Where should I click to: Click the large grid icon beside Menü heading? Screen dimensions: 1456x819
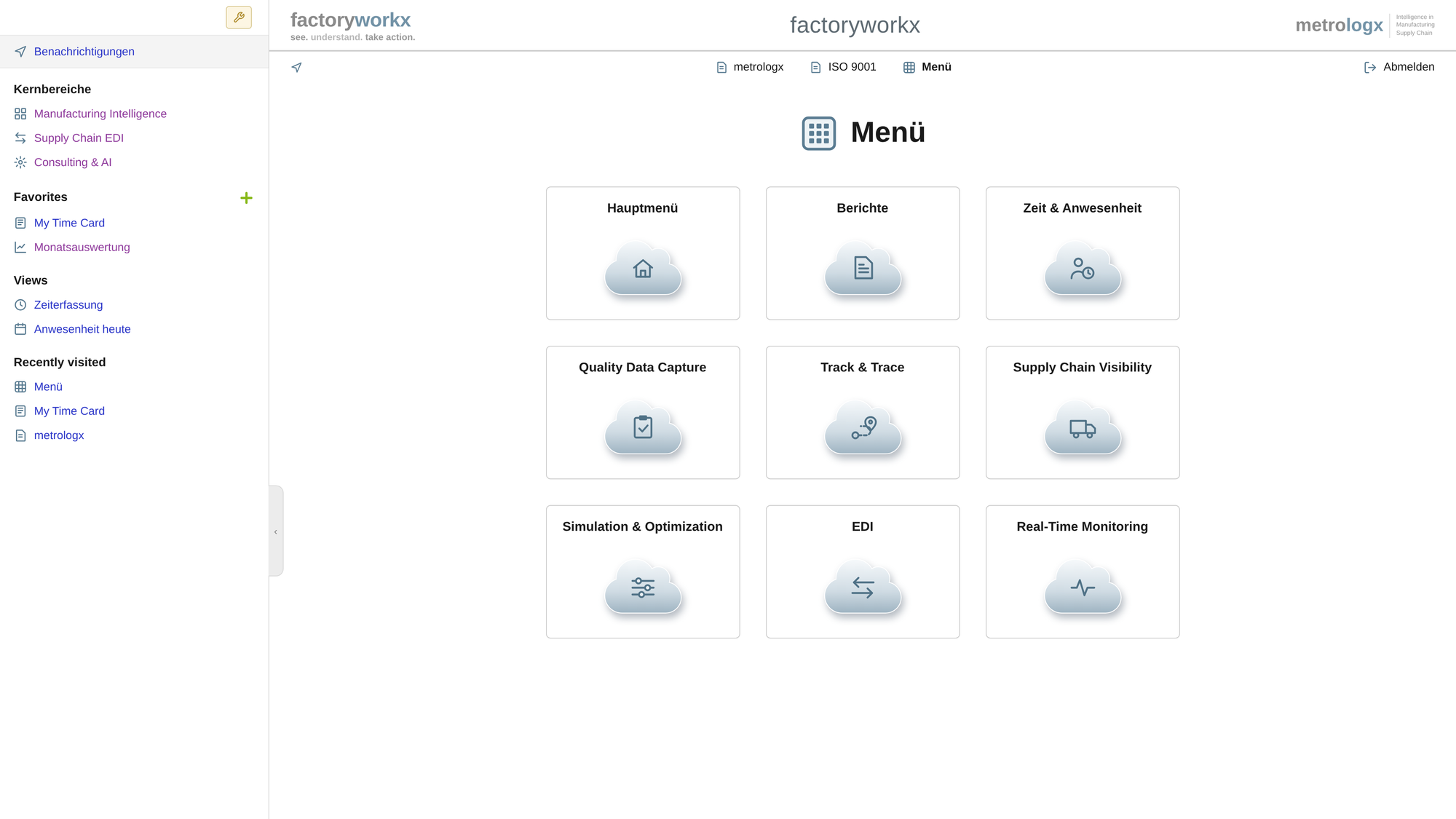[x=819, y=133]
